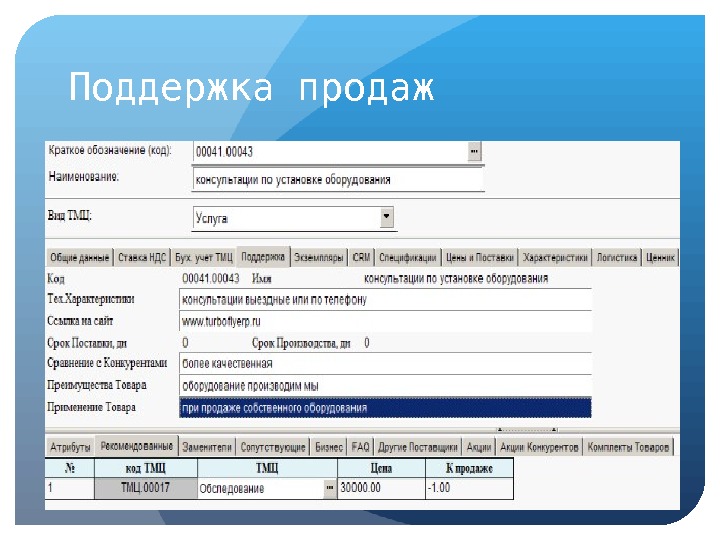Click the К продаже column header
This screenshot has width=720, height=540.
tap(469, 468)
